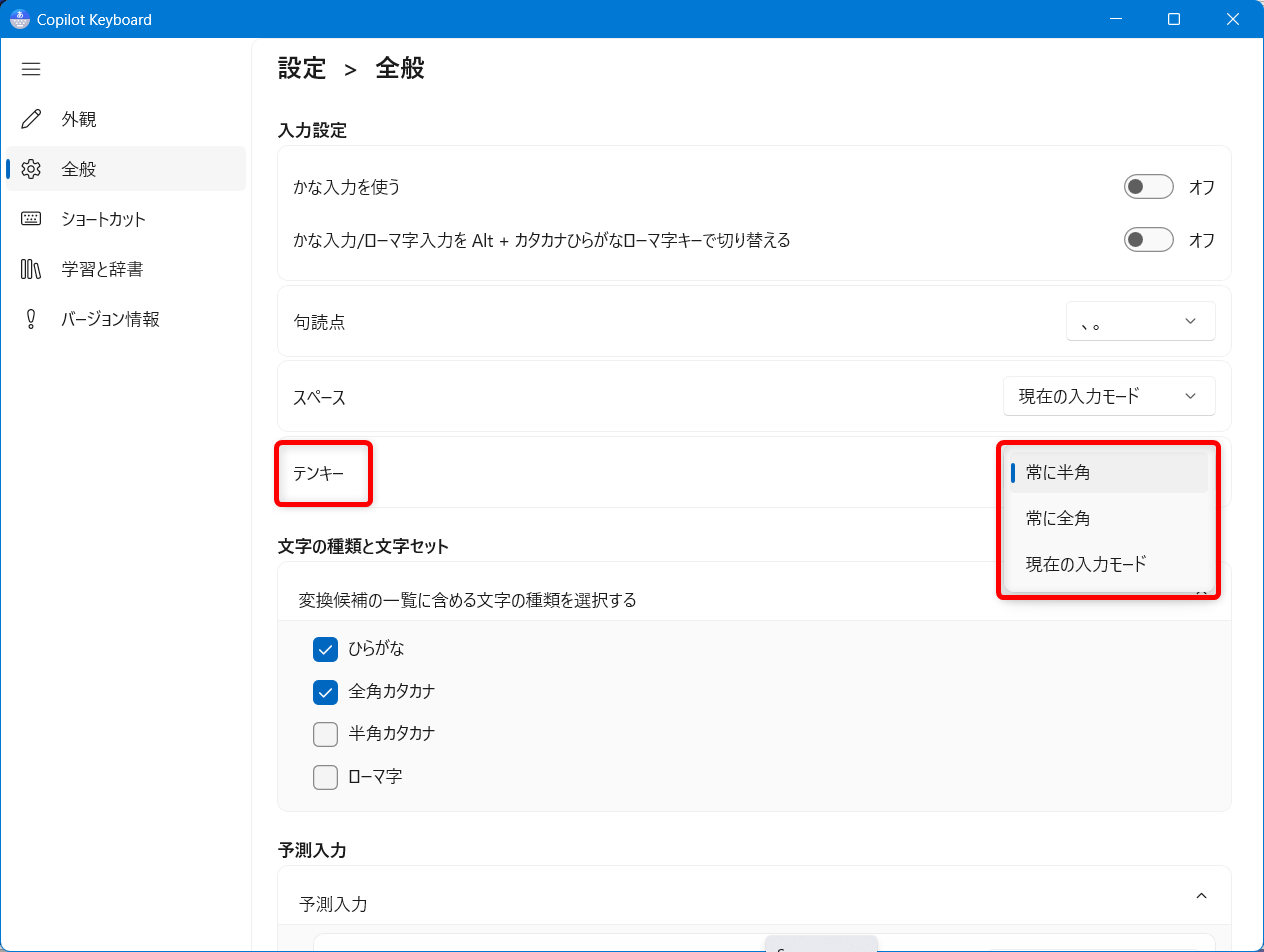The height and width of the screenshot is (952, 1264).
Task: Check the ローマ字 checkbox
Action: (325, 777)
